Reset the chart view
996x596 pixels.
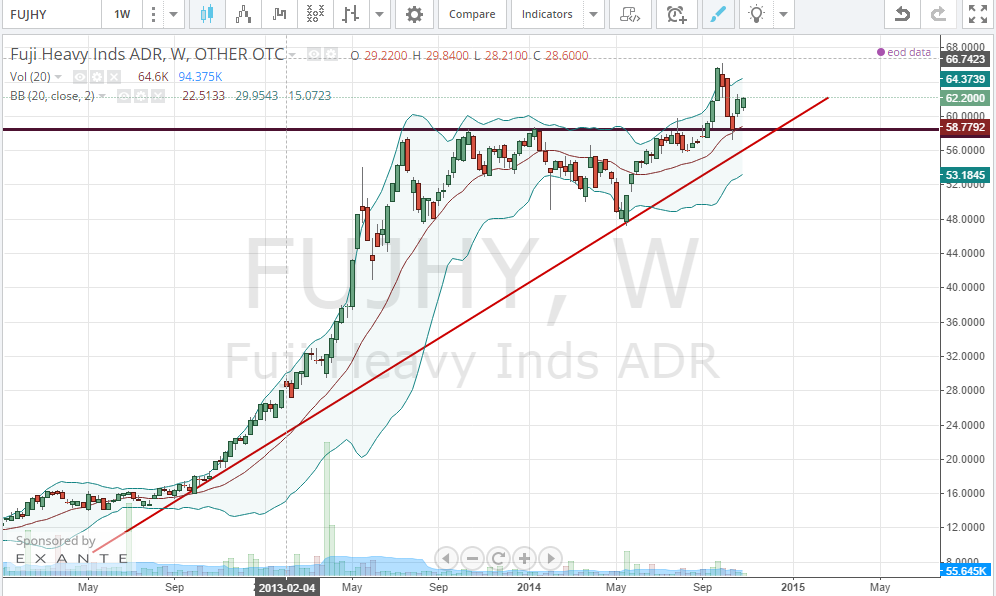pyautogui.click(x=498, y=559)
